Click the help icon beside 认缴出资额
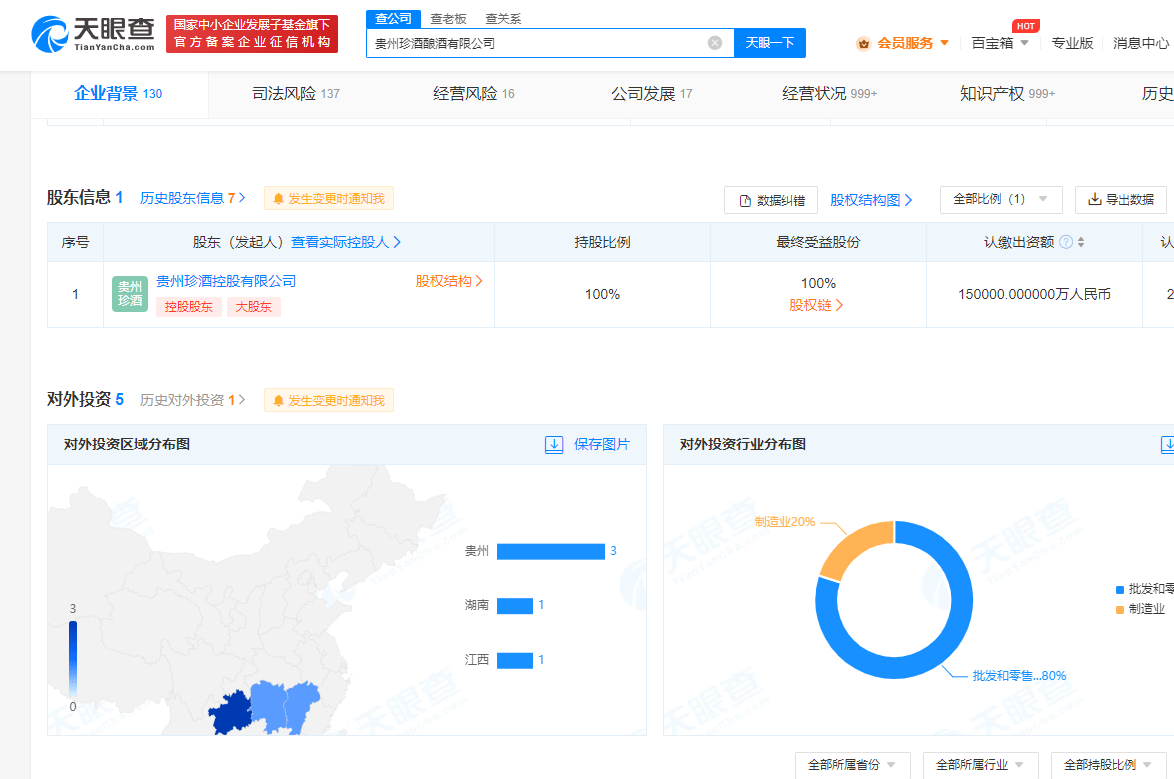Viewport: 1174px width, 779px height. (x=1066, y=242)
